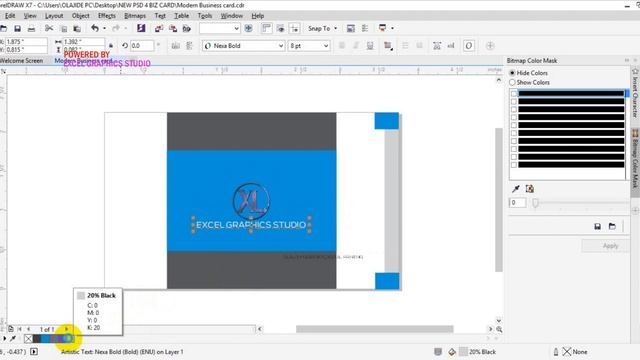Click the Interactive OpenType icon
Viewport: 640px width, 360px height.
pyautogui.click(x=469, y=46)
